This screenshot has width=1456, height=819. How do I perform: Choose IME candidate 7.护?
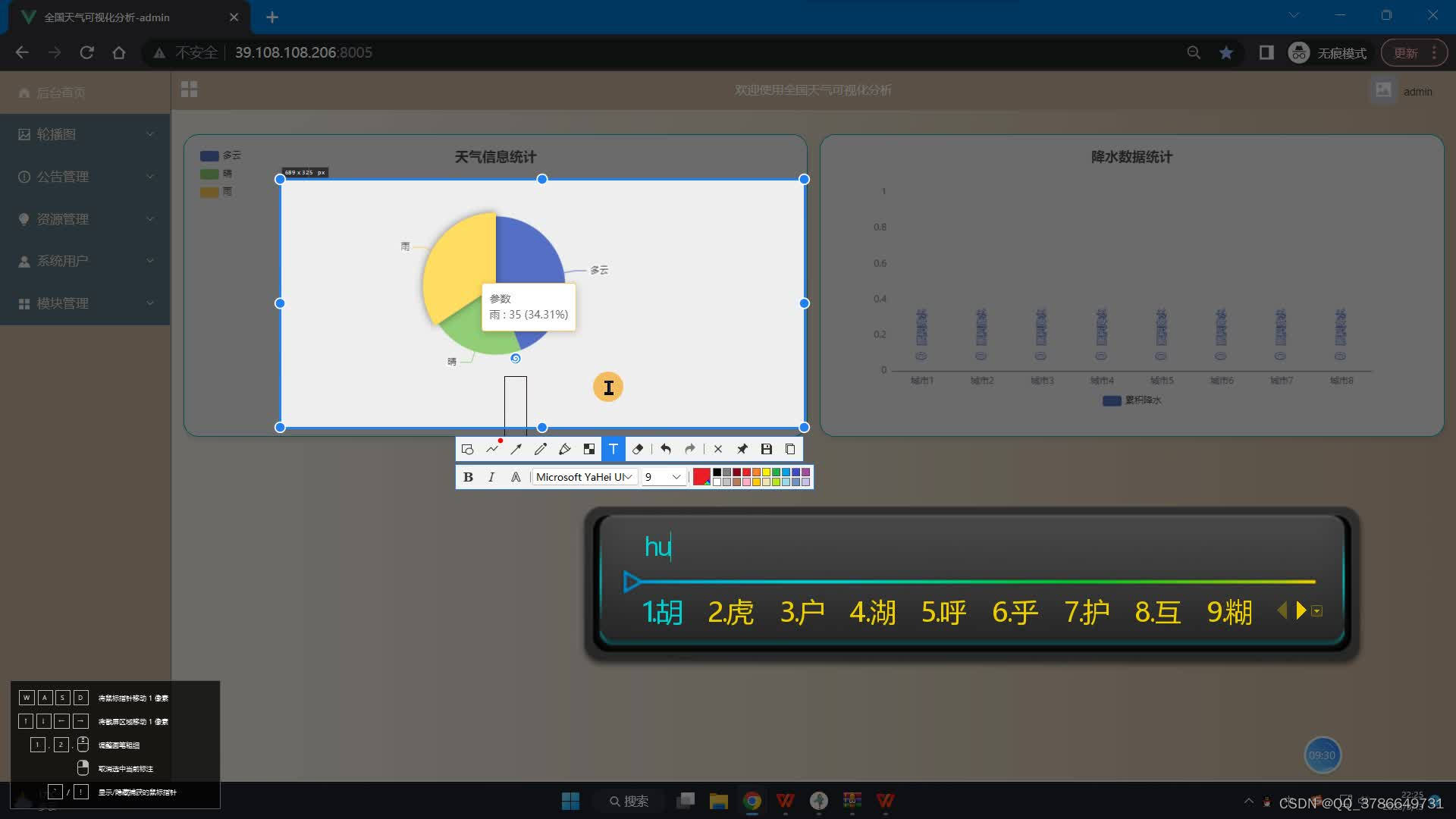click(1087, 612)
